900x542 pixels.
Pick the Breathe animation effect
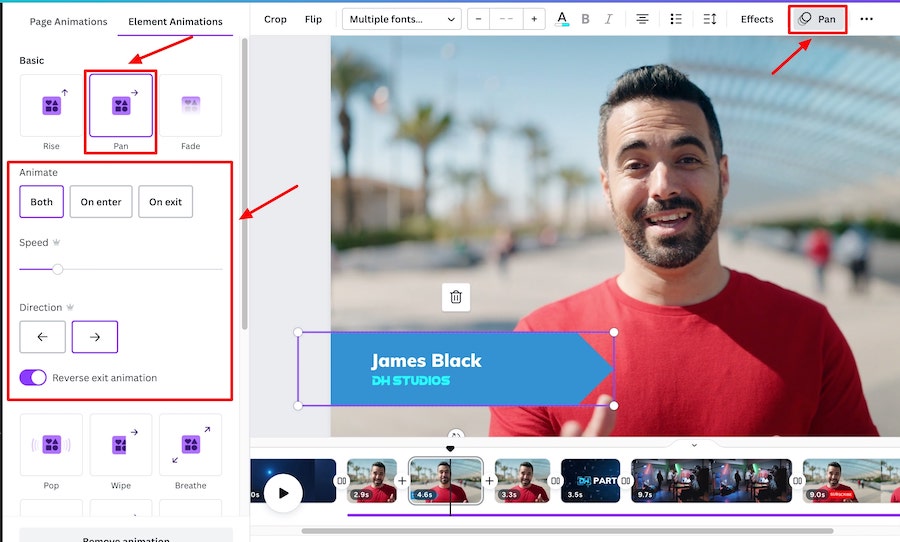coord(190,444)
